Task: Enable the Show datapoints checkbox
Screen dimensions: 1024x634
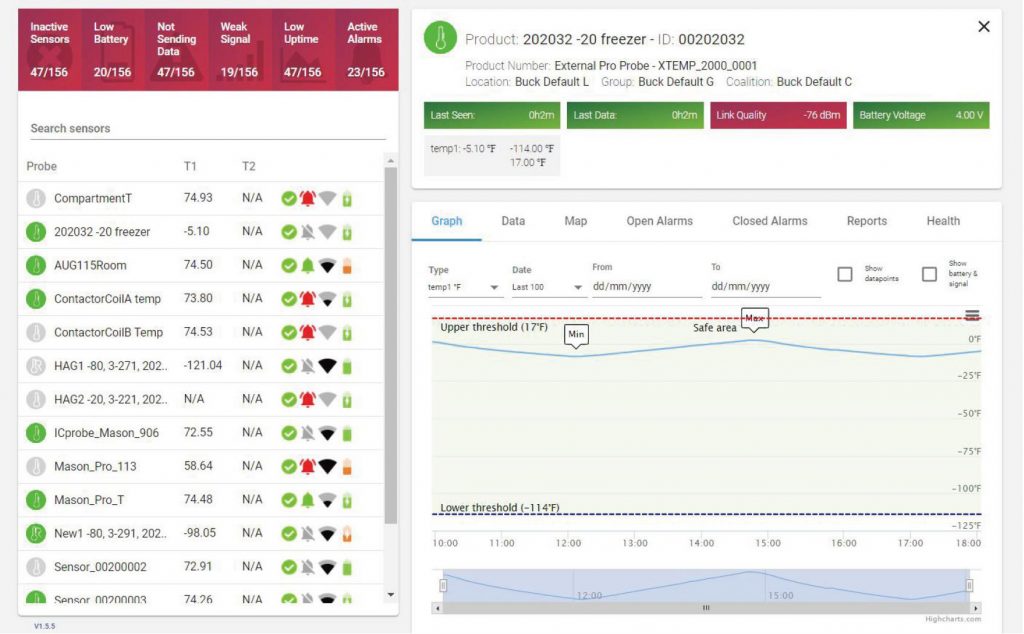Action: point(845,274)
